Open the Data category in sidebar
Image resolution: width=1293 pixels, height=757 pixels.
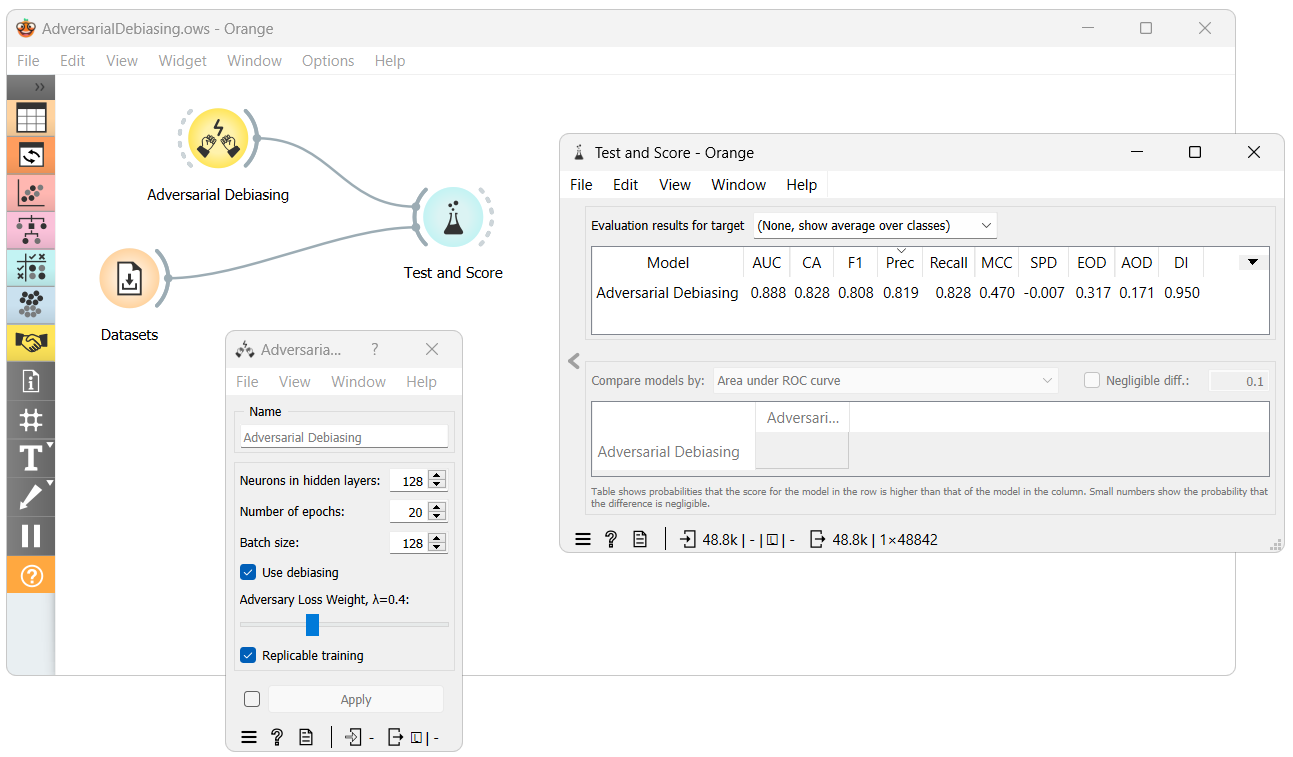[x=31, y=118]
